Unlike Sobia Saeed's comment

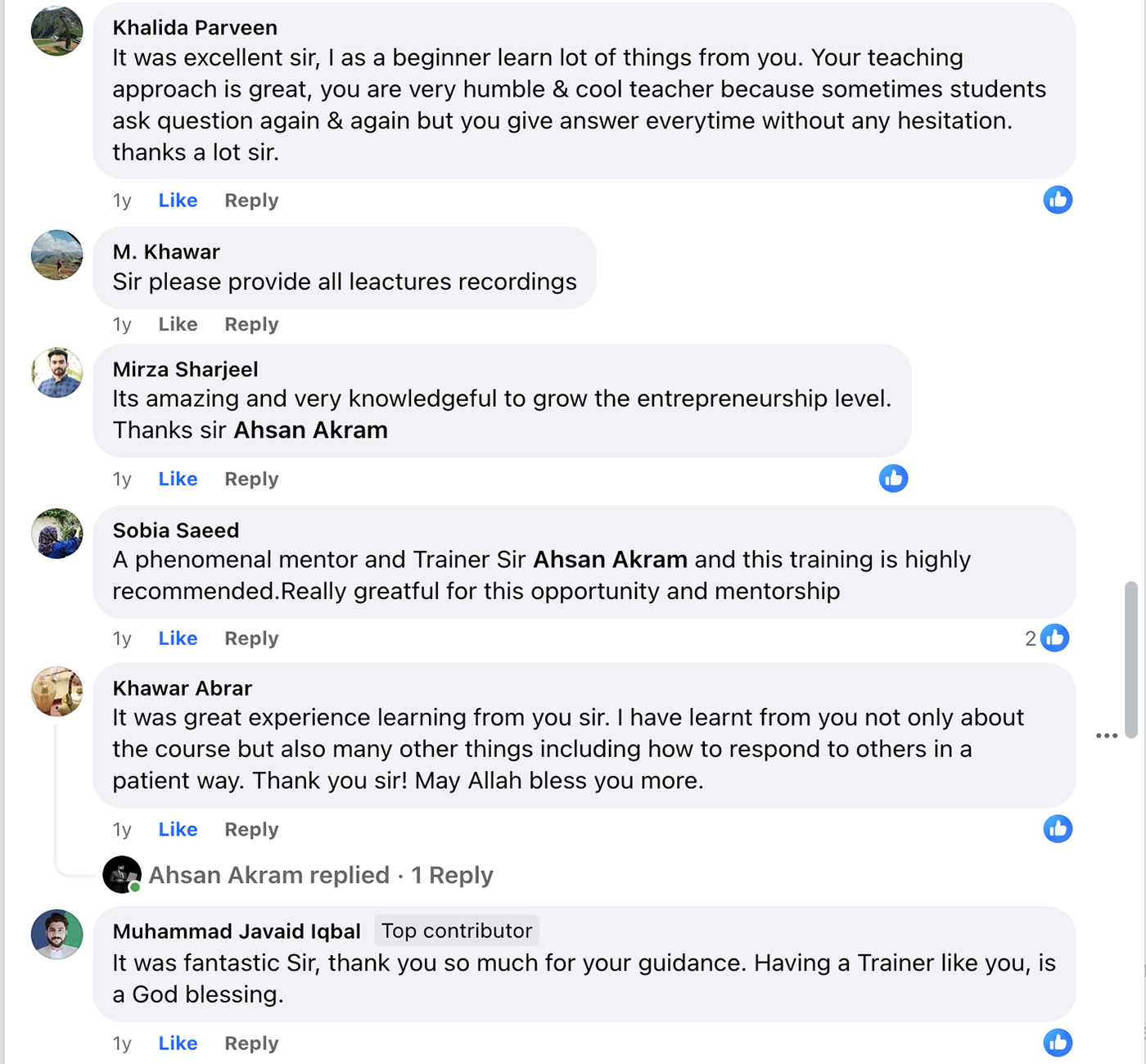tap(178, 638)
